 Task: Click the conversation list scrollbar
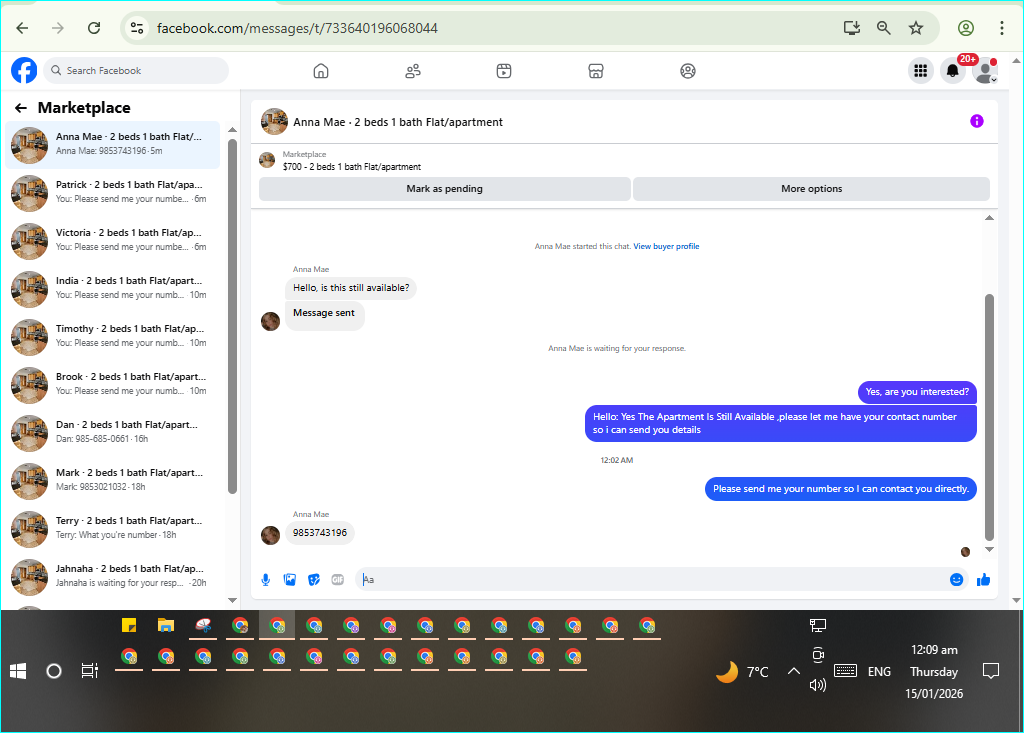232,316
